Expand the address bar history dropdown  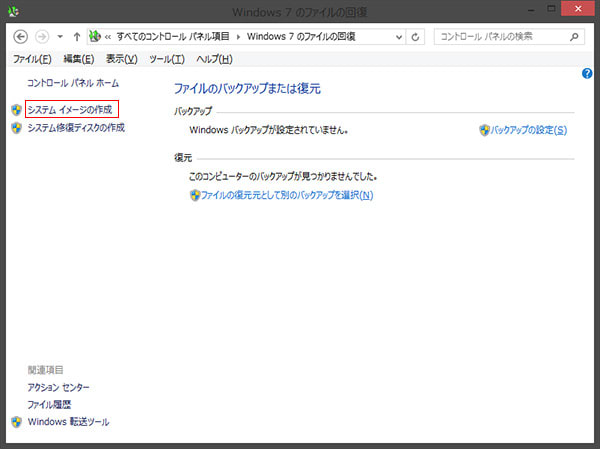[x=399, y=37]
